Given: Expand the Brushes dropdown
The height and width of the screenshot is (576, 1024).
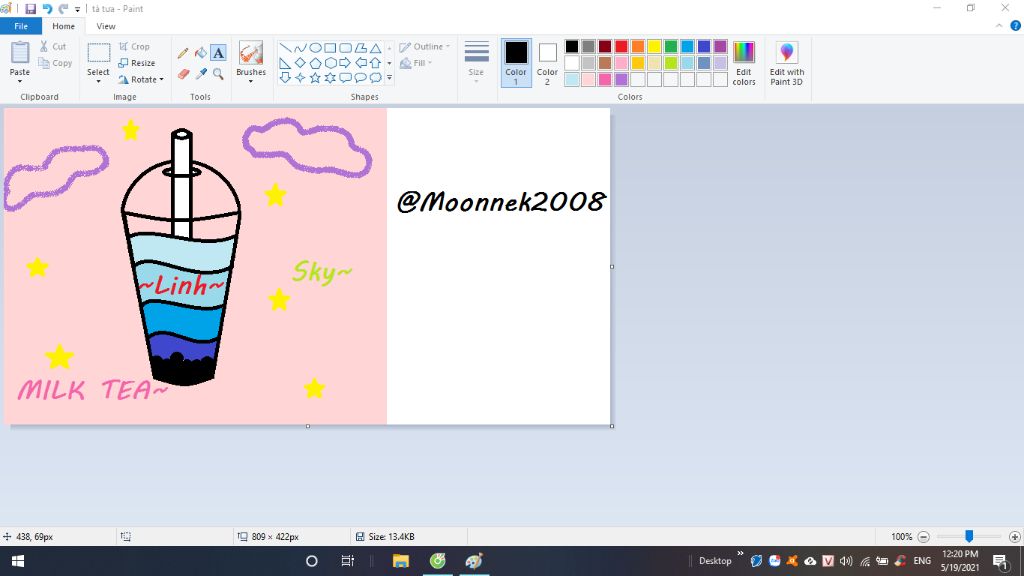Looking at the screenshot, I should tap(251, 81).
